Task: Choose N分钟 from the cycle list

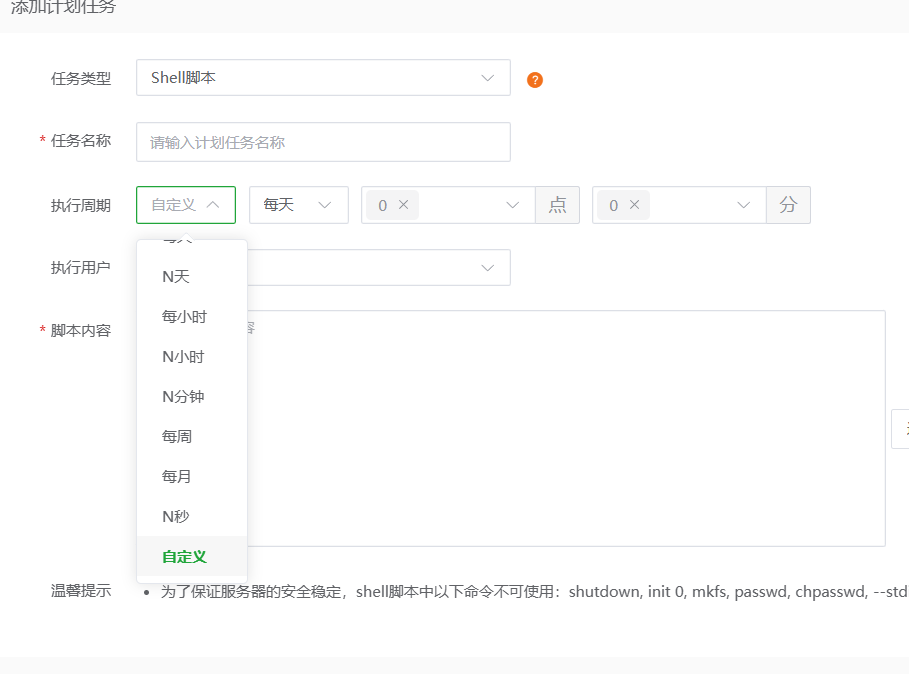Action: click(192, 396)
